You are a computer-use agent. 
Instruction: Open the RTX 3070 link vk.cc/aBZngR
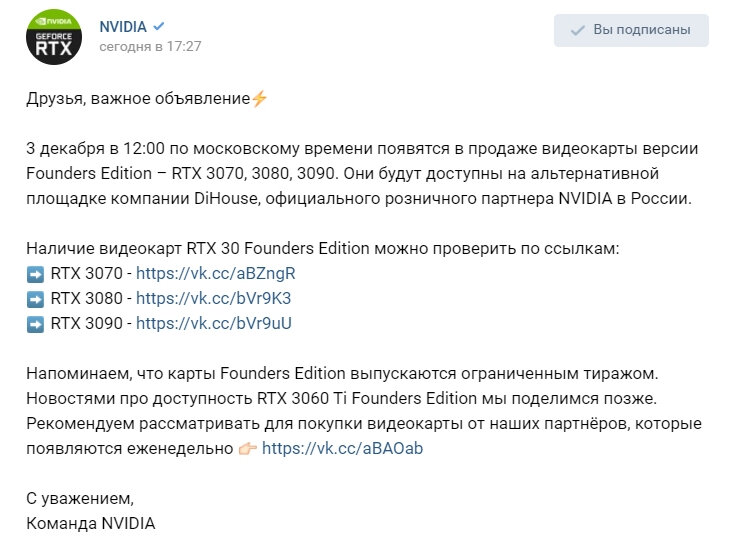click(216, 274)
